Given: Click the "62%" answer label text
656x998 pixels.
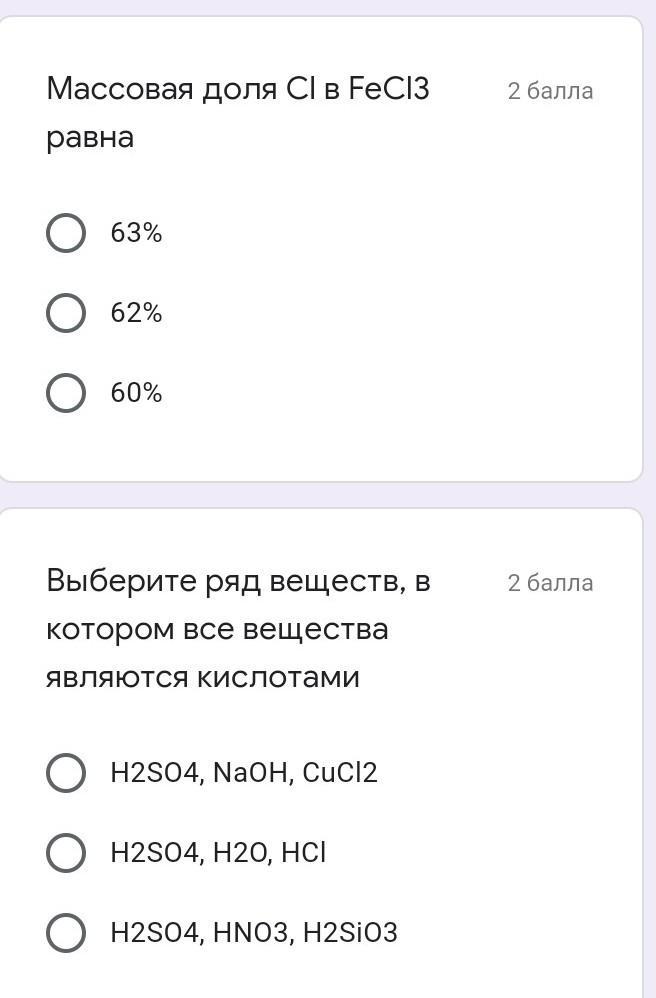Looking at the screenshot, I should pyautogui.click(x=136, y=313).
